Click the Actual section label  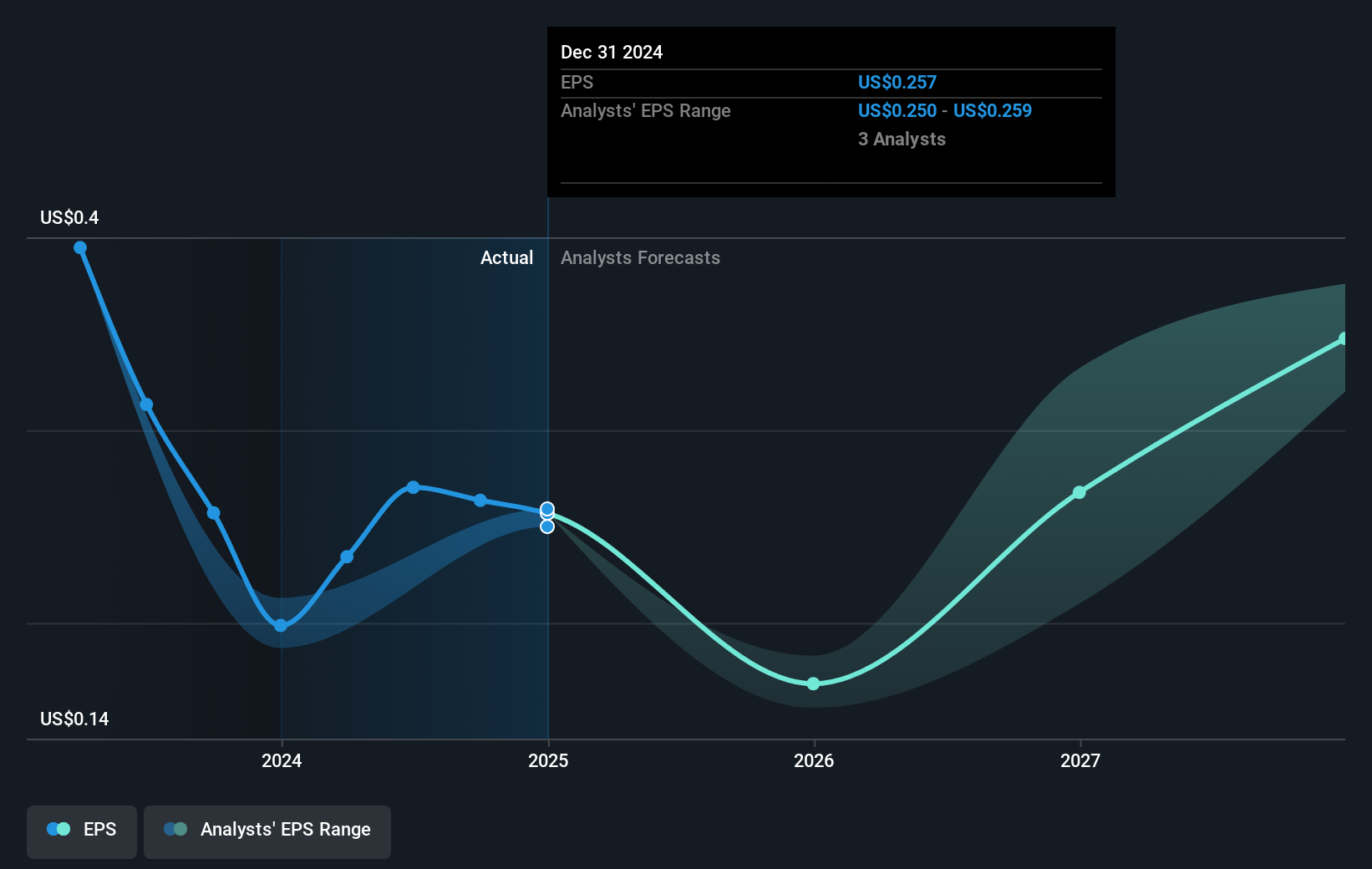506,257
